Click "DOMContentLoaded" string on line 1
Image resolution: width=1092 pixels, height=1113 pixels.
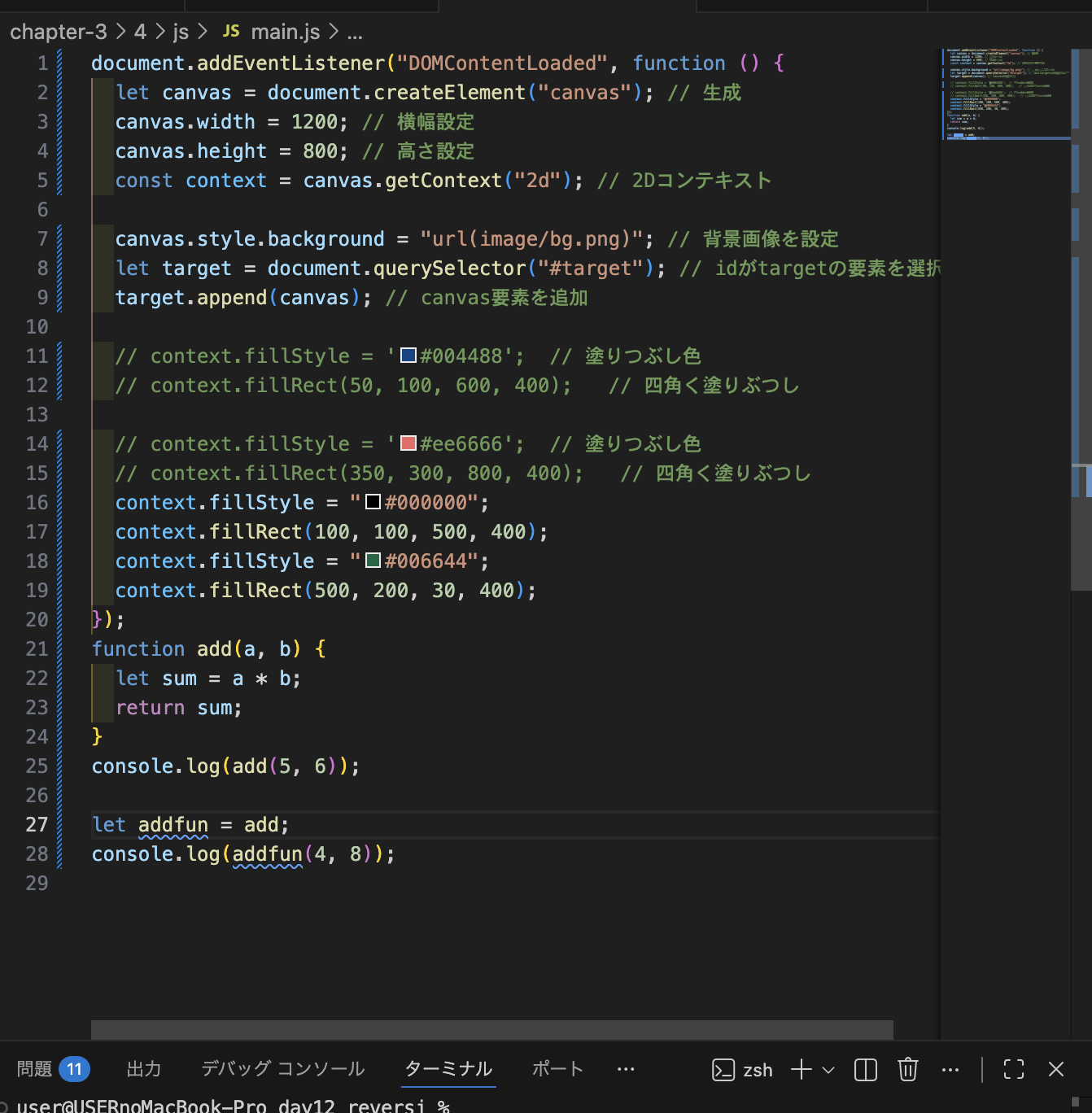502,63
